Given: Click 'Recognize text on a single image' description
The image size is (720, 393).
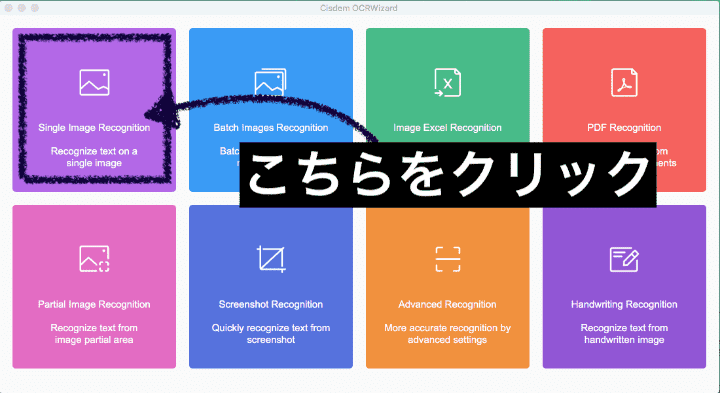Looking at the screenshot, I should 94,157.
